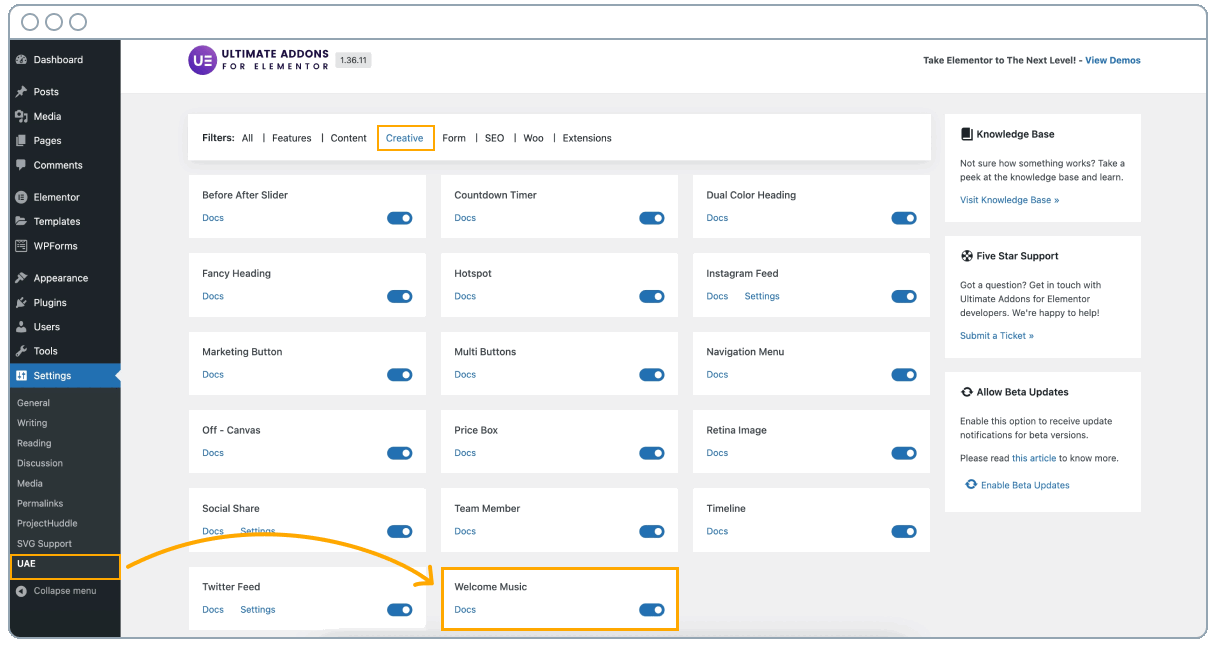Image resolution: width=1216 pixels, height=651 pixels.
Task: Toggle the Marketing Button switch
Action: [x=400, y=375]
